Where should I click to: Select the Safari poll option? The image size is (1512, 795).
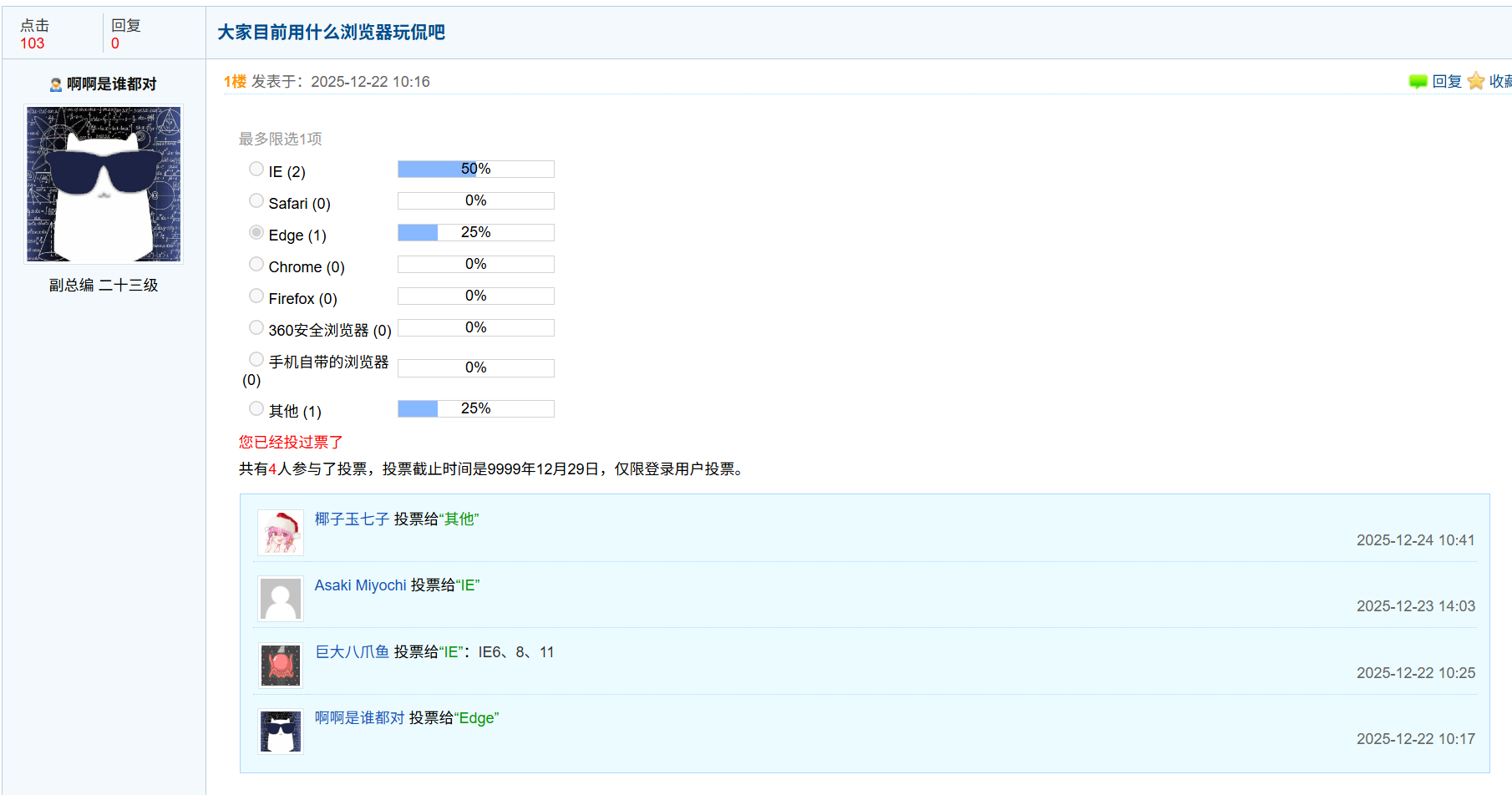256,201
